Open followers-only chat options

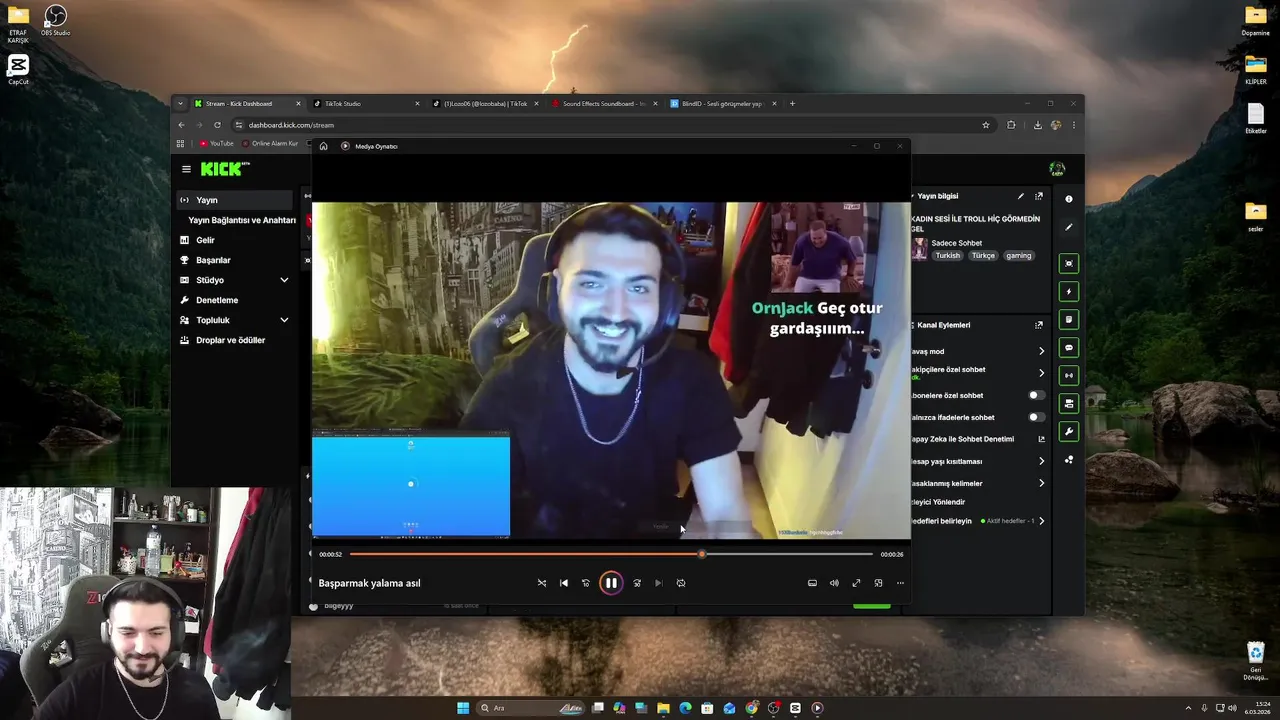click(x=1041, y=373)
